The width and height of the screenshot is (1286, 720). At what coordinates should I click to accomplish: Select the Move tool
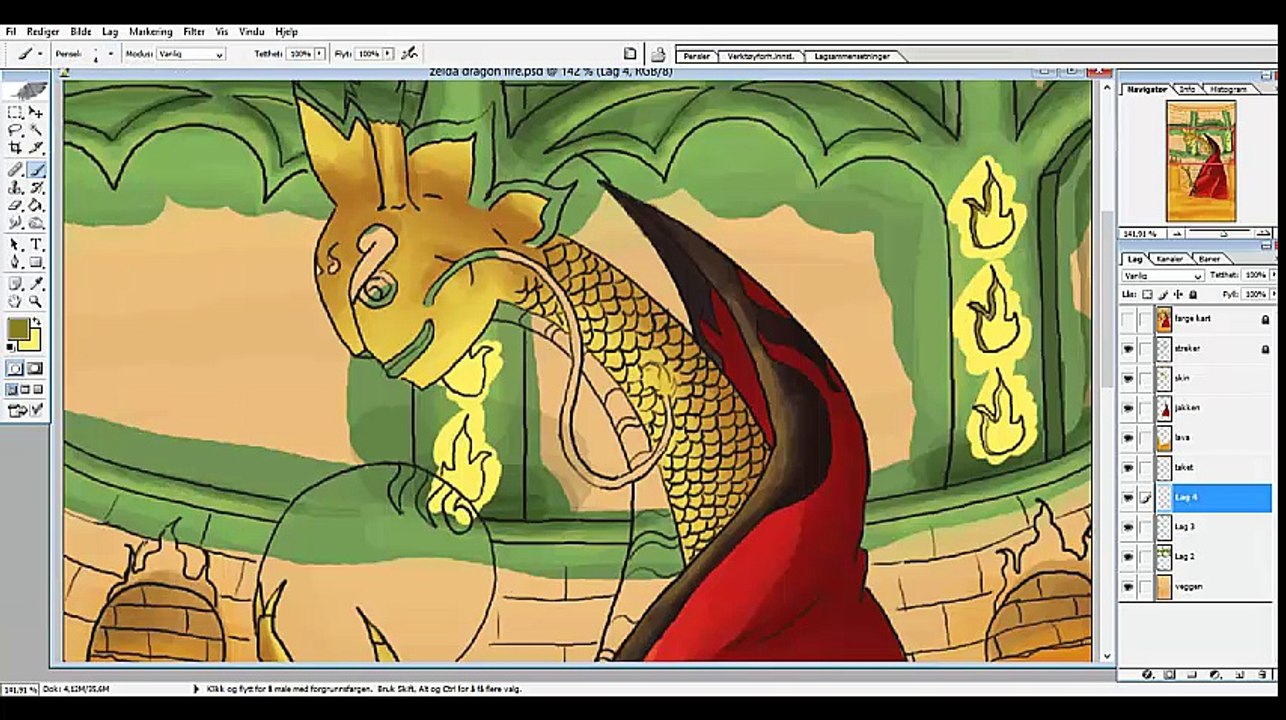pyautogui.click(x=36, y=113)
